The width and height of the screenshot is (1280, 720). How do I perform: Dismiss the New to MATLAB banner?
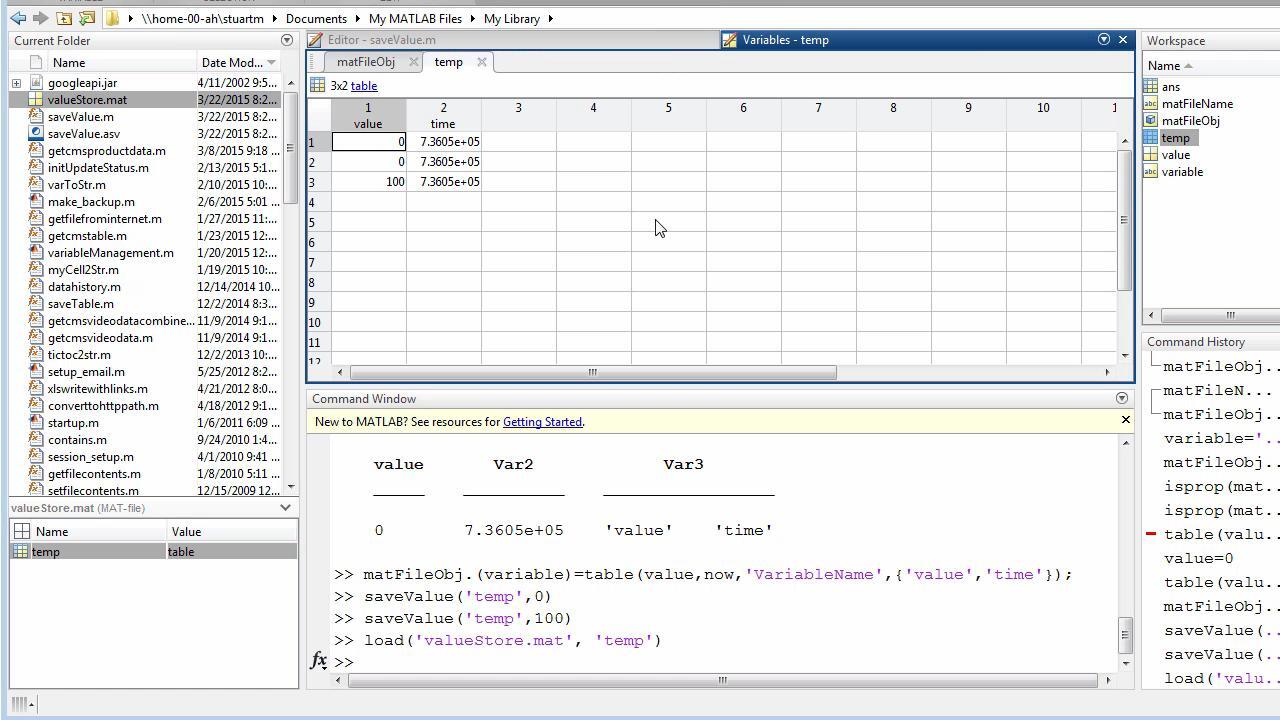click(x=1125, y=420)
